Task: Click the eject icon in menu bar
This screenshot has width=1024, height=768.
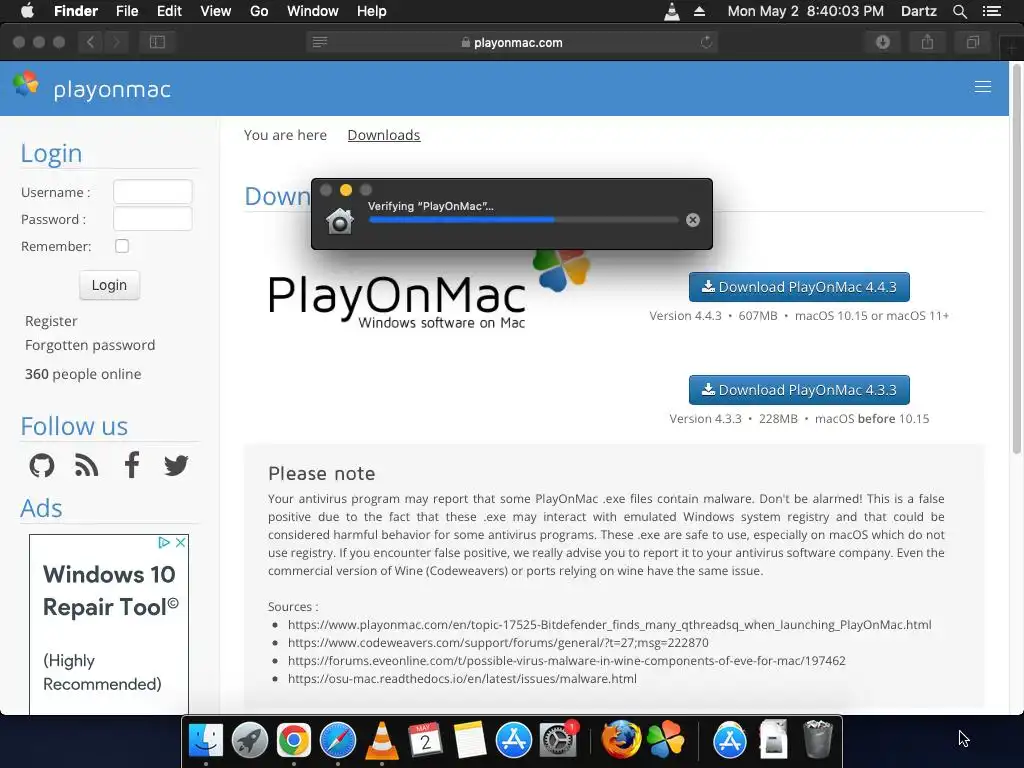Action: (x=699, y=11)
